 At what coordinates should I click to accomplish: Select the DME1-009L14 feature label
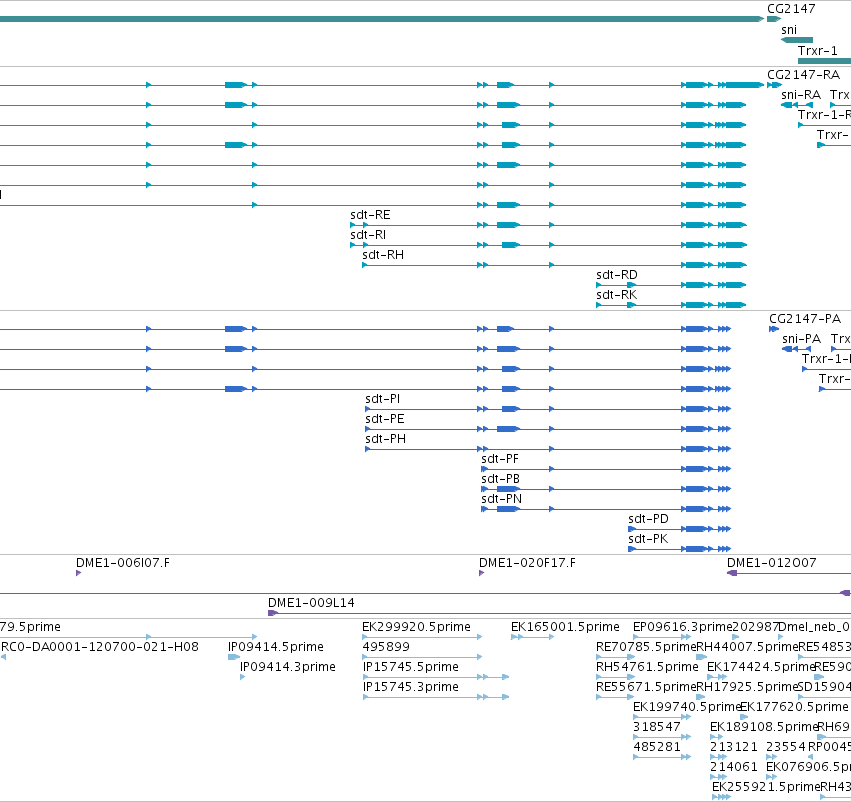(311, 603)
